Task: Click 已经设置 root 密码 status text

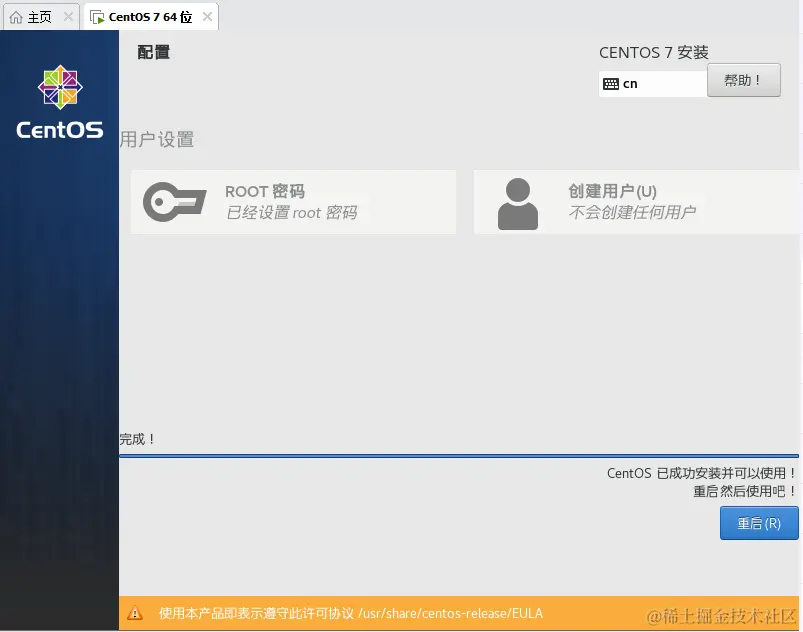Action: coord(291,213)
